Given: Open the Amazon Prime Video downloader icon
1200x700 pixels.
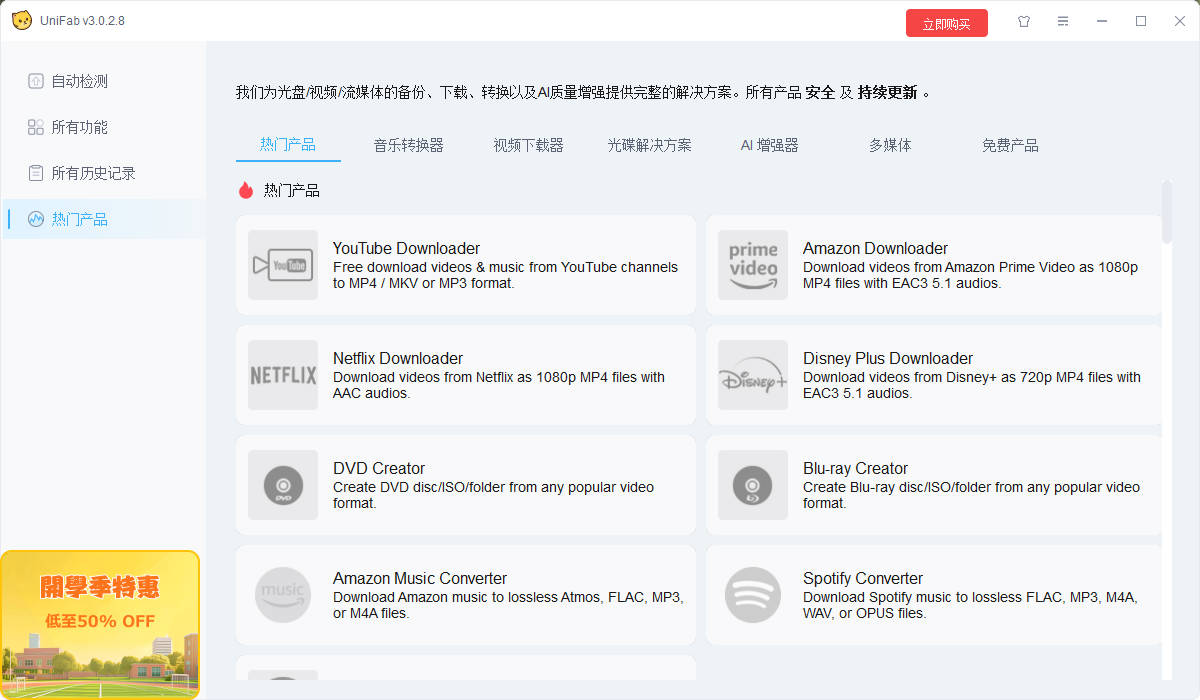Looking at the screenshot, I should coord(752,265).
